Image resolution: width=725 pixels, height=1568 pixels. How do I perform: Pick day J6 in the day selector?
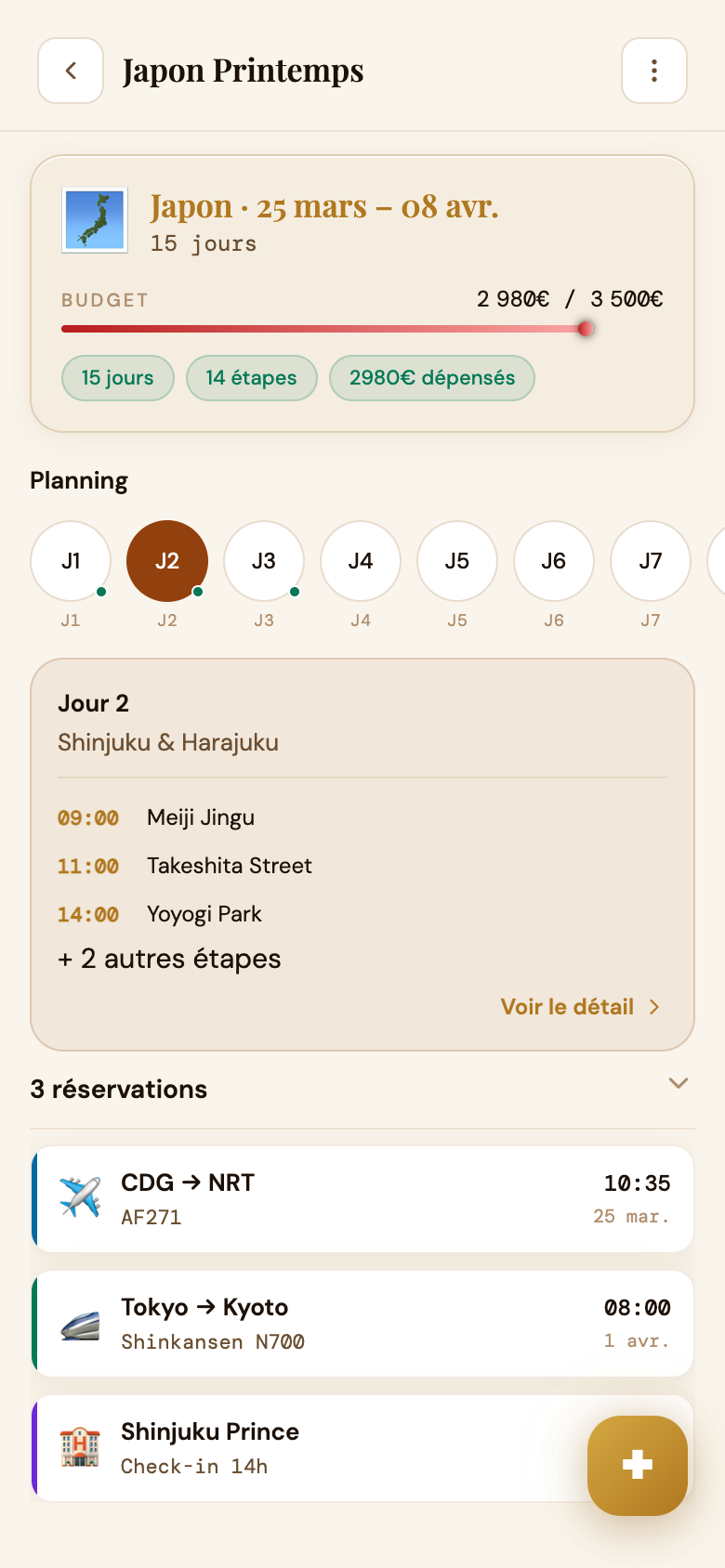[x=554, y=561]
